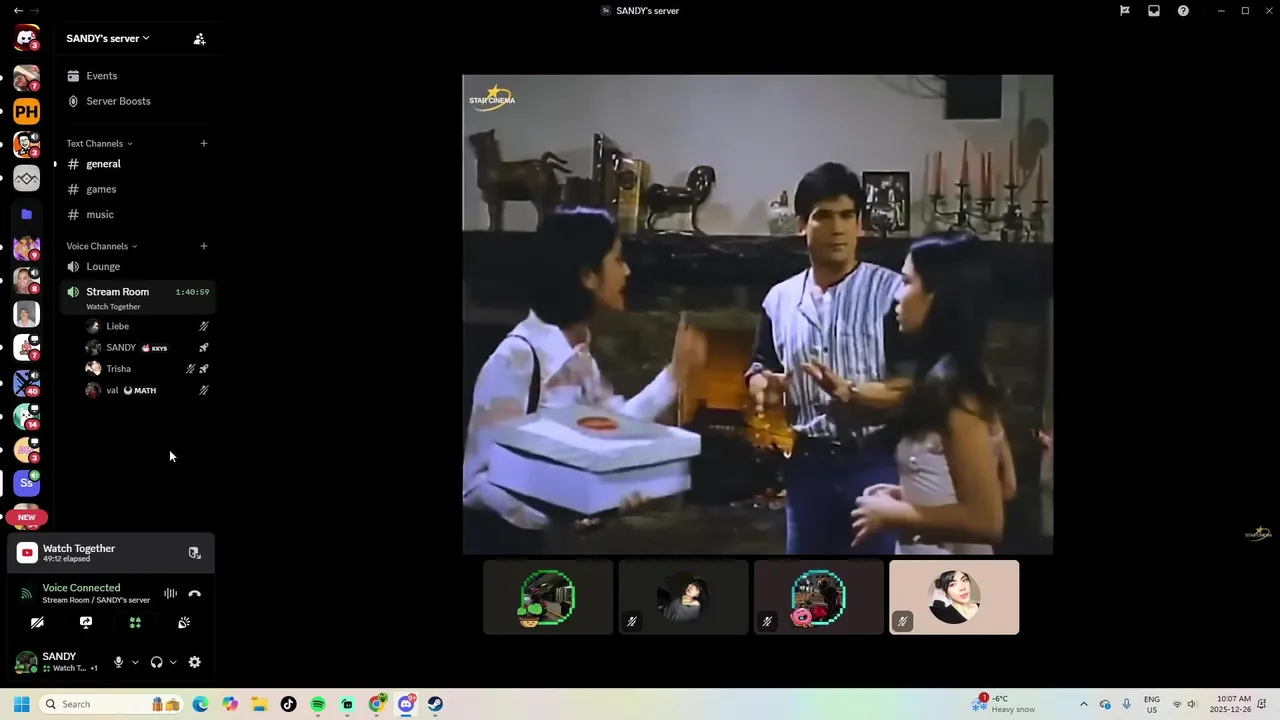Viewport: 1280px width, 720px height.
Task: Open server with 14 notification badge
Action: [x=26, y=416]
